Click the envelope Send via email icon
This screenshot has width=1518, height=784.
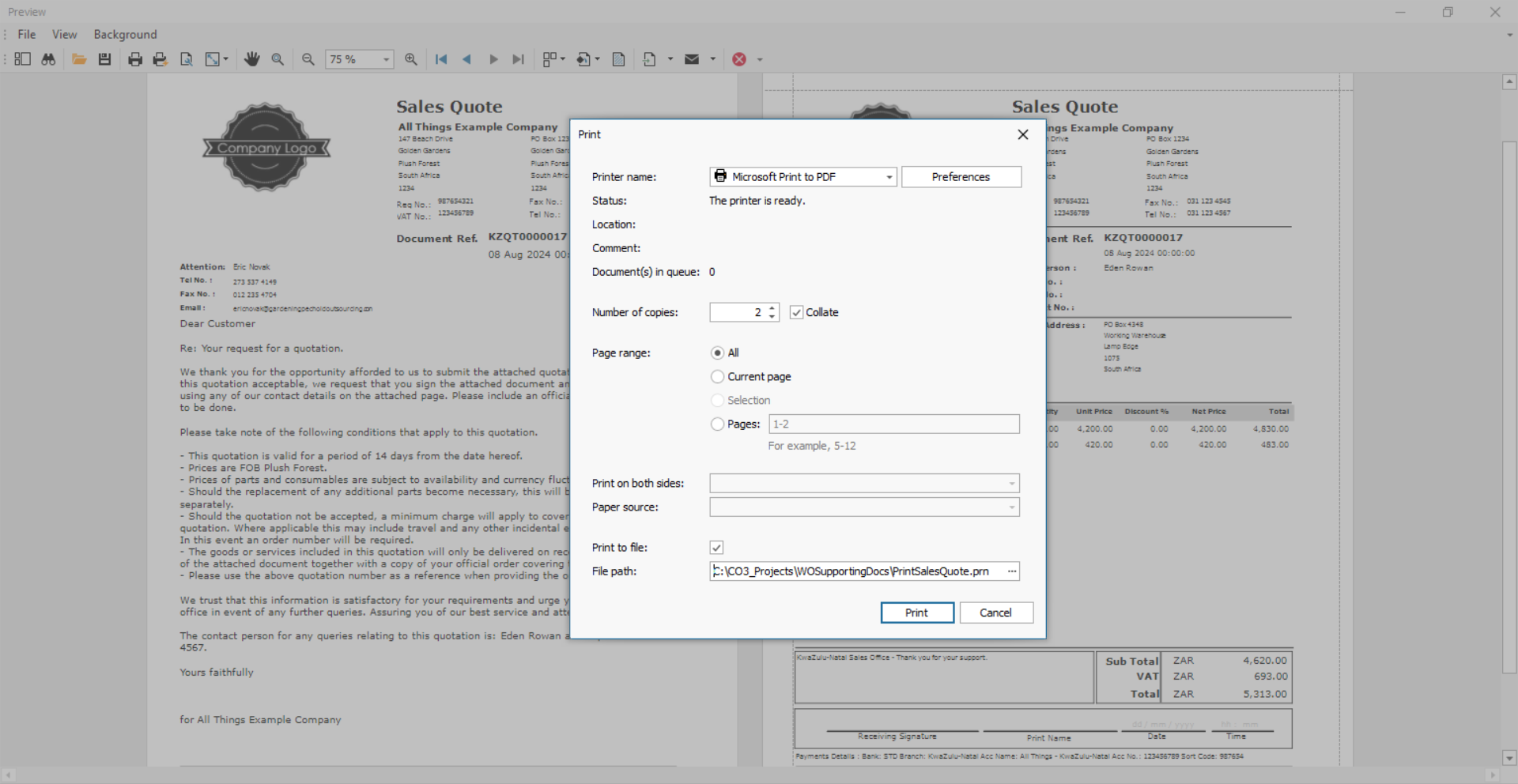pyautogui.click(x=692, y=59)
